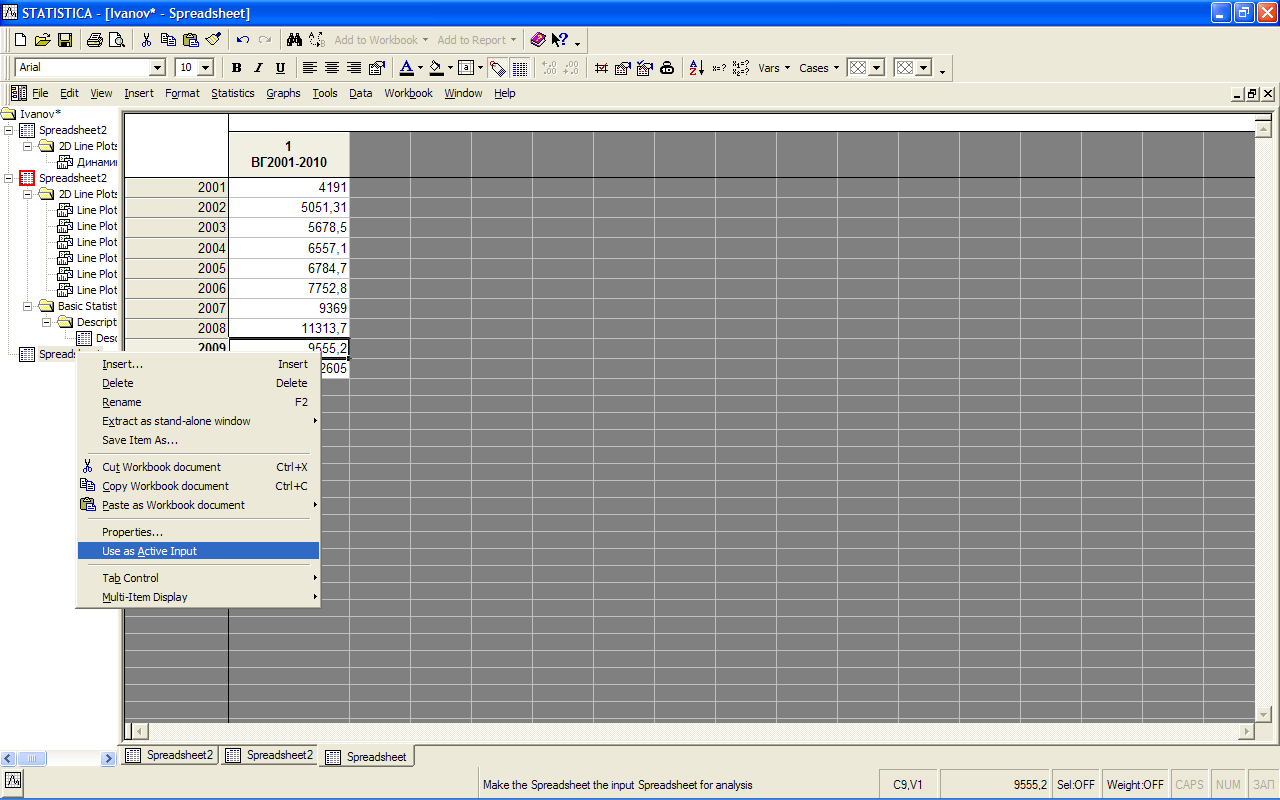The height and width of the screenshot is (800, 1280).
Task: Open the Graphs menu
Action: coord(283,93)
